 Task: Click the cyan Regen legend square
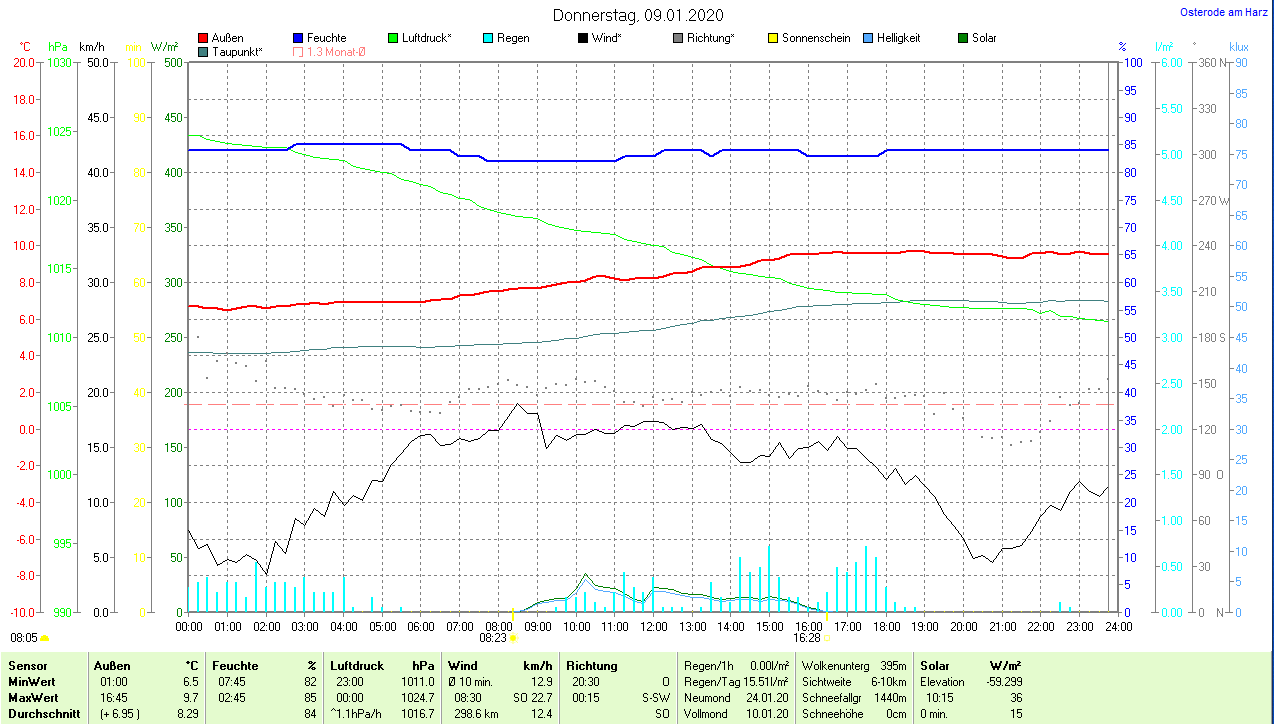coord(488,39)
